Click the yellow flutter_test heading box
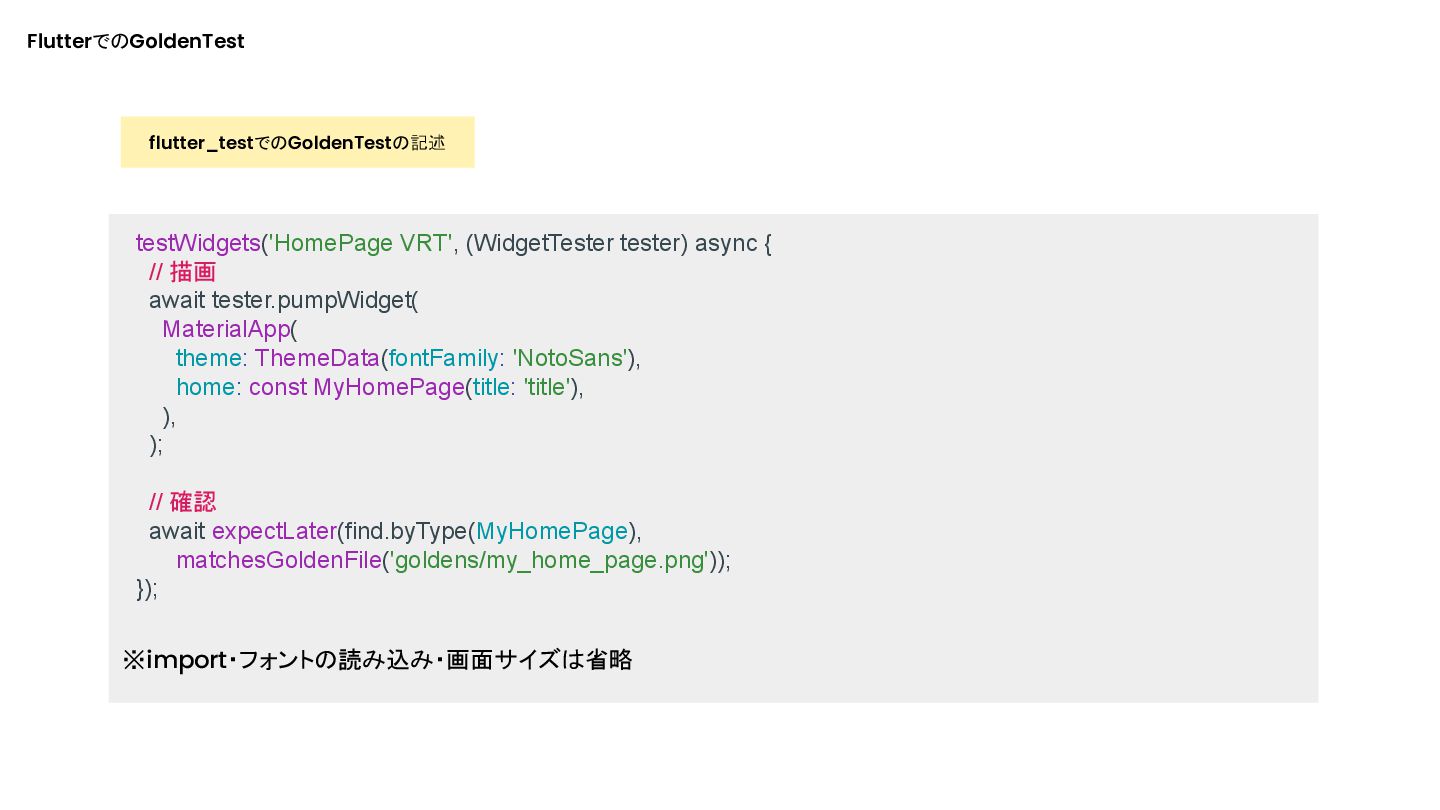 coord(297,143)
